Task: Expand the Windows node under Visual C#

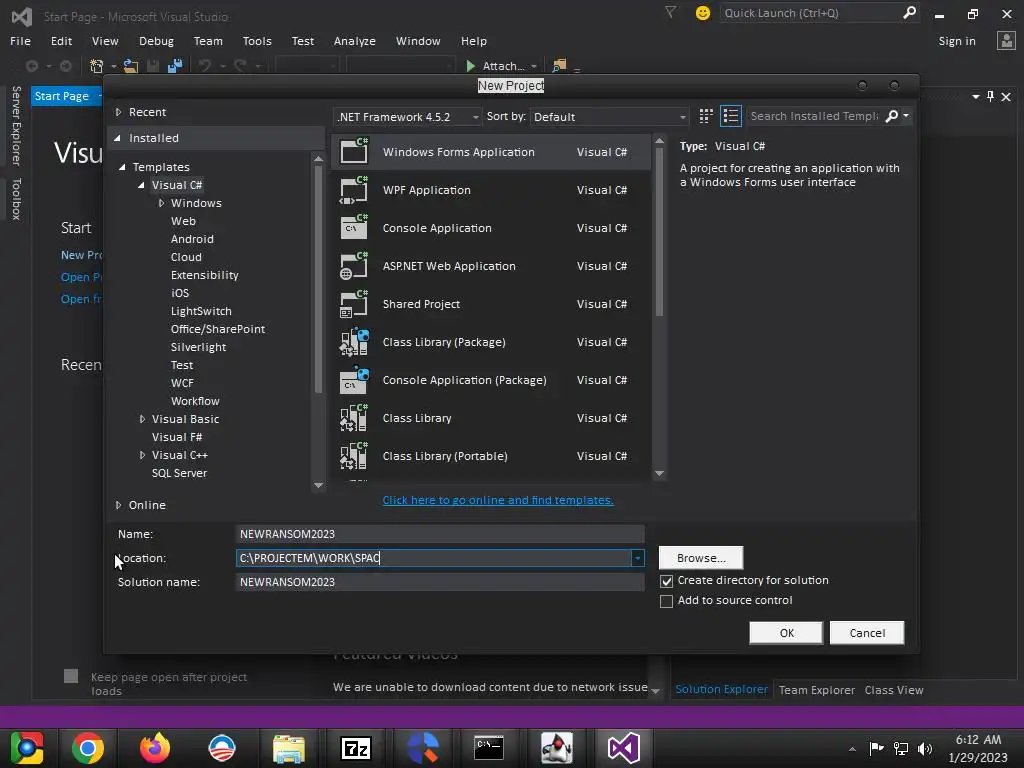Action: (161, 203)
